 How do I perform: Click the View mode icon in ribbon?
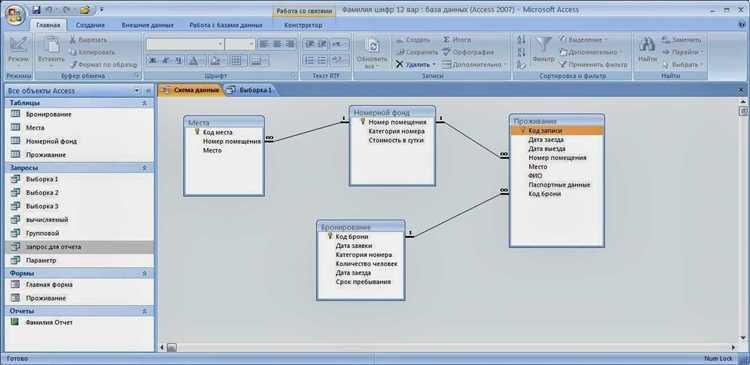click(x=18, y=45)
